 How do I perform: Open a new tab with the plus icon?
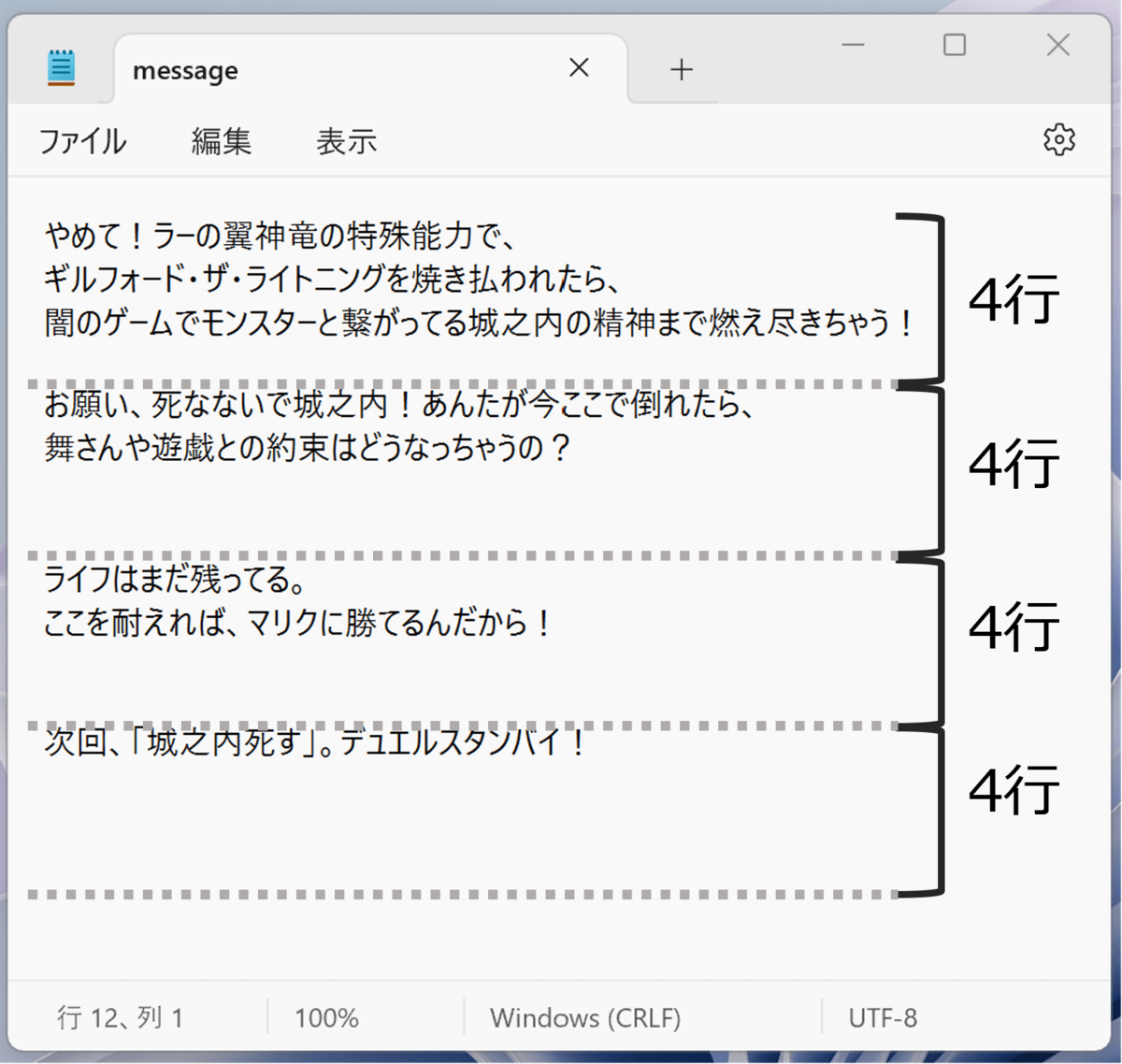click(x=681, y=68)
